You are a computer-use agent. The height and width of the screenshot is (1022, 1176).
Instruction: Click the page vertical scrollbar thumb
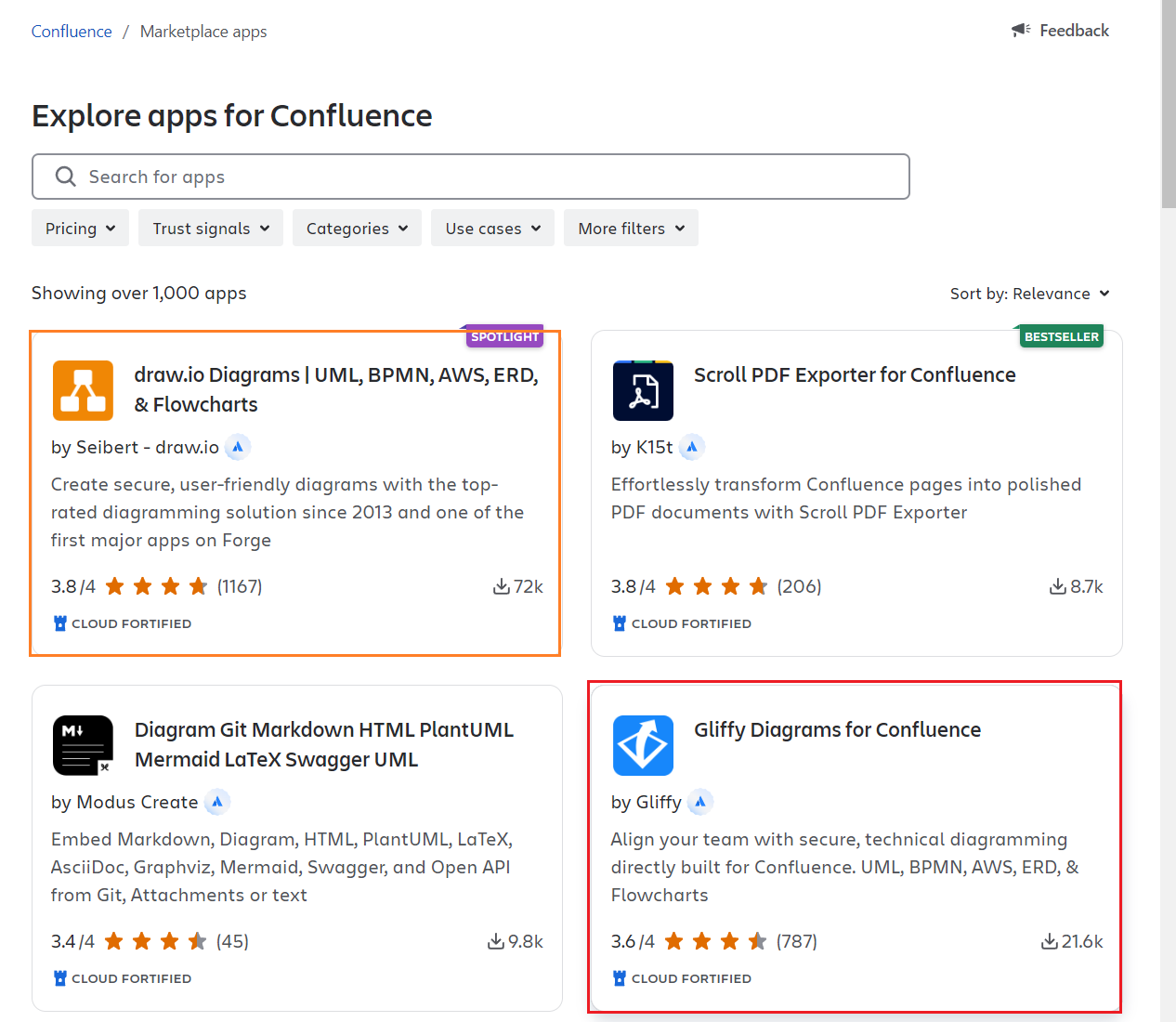click(x=1169, y=104)
